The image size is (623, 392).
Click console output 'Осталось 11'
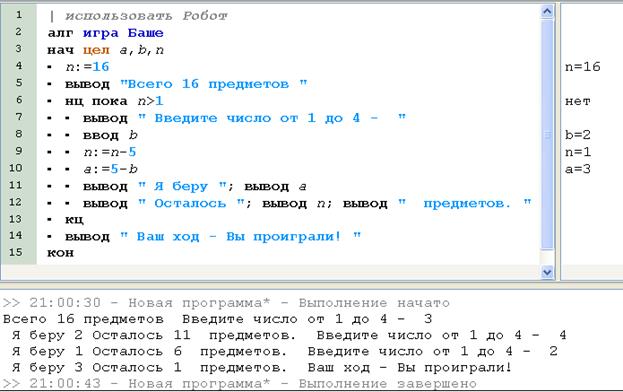tap(141, 335)
